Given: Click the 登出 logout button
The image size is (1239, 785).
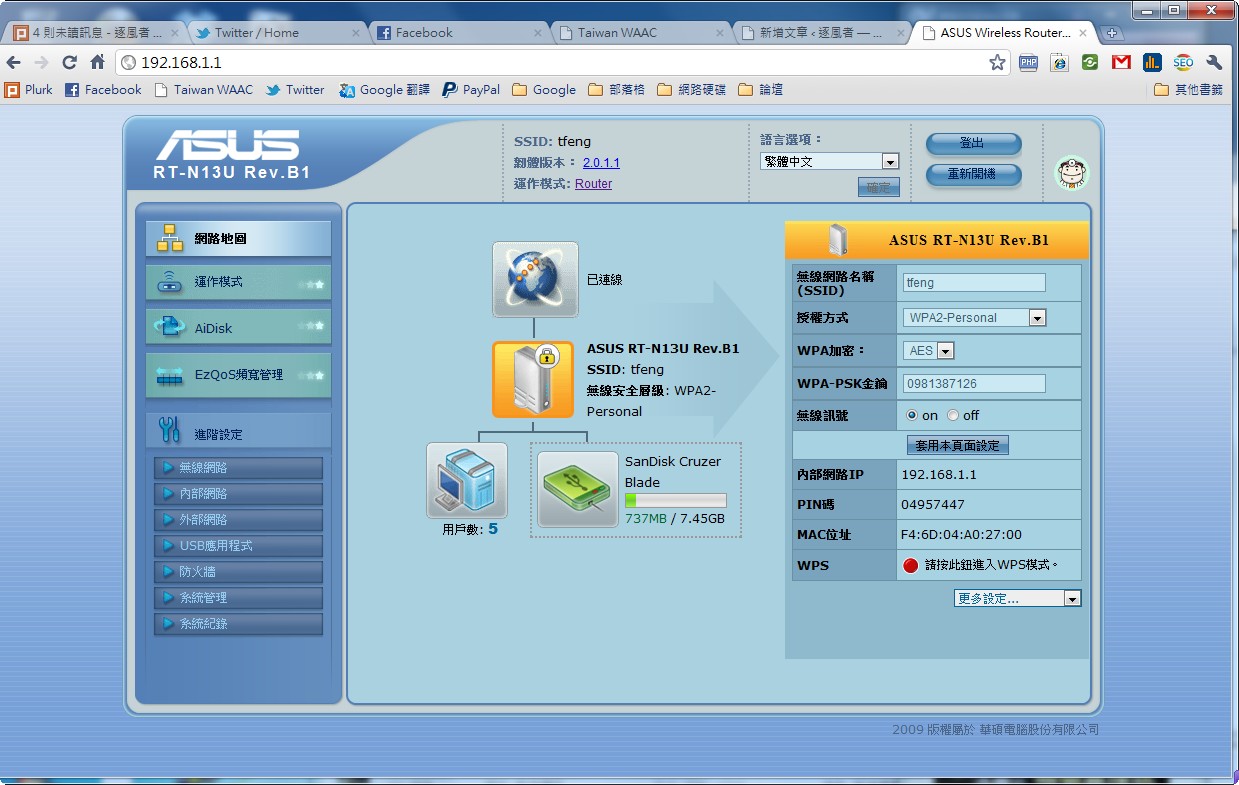Looking at the screenshot, I should click(x=973, y=144).
